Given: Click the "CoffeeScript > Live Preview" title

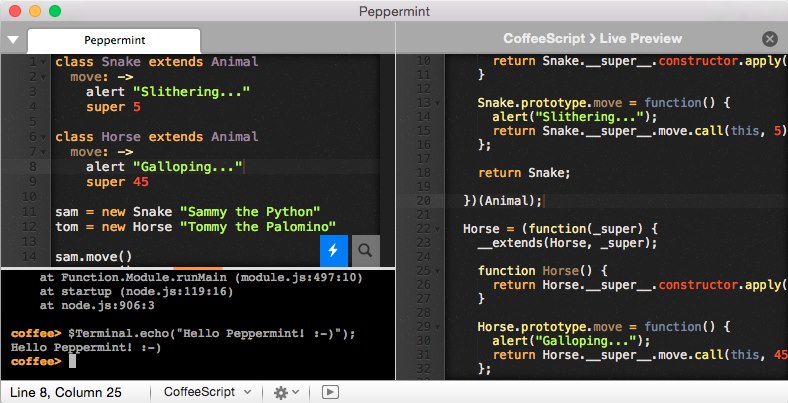Looking at the screenshot, I should pyautogui.click(x=593, y=39).
